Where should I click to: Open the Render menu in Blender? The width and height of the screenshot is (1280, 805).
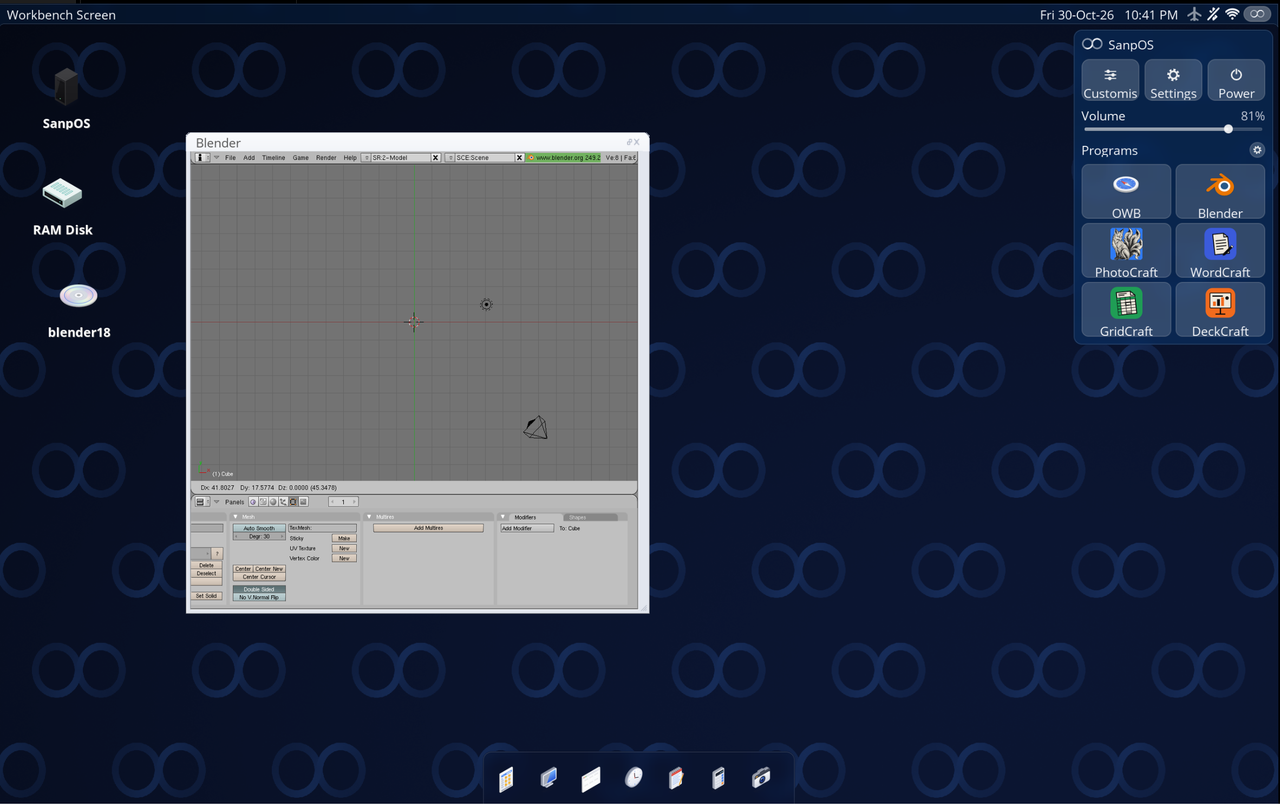[x=326, y=158]
